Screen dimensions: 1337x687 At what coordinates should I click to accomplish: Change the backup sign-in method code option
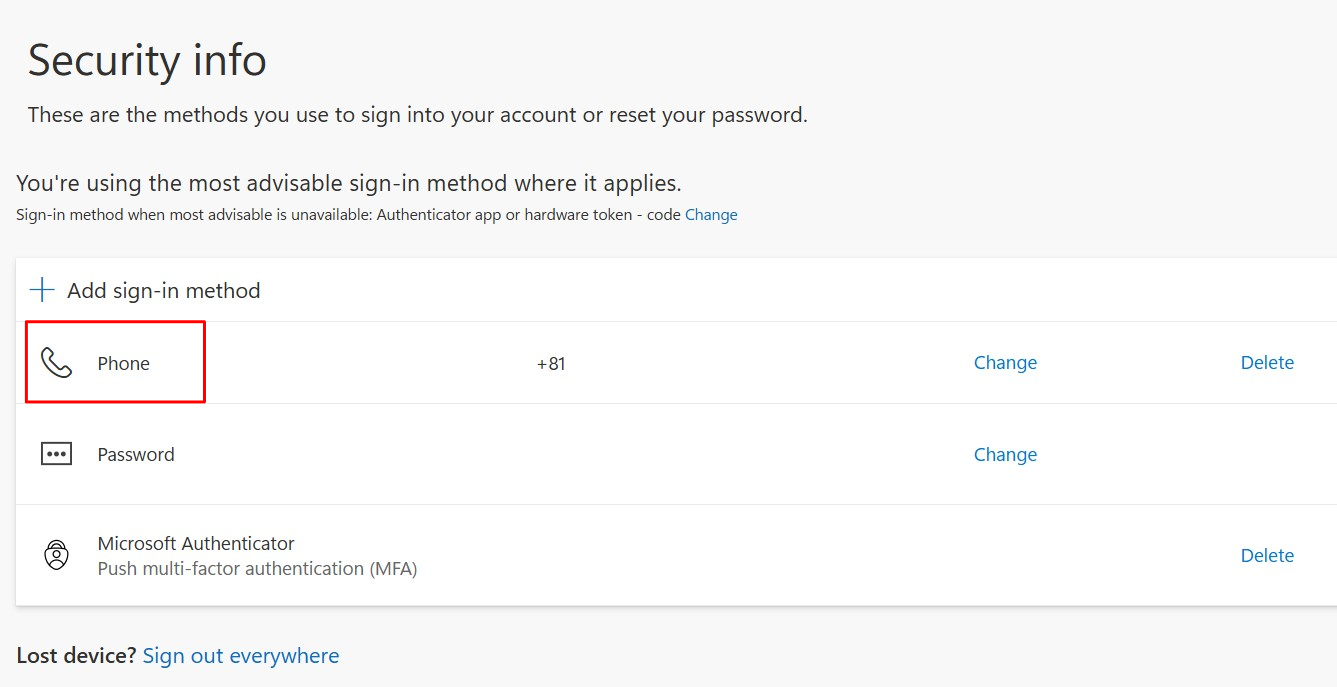(711, 214)
